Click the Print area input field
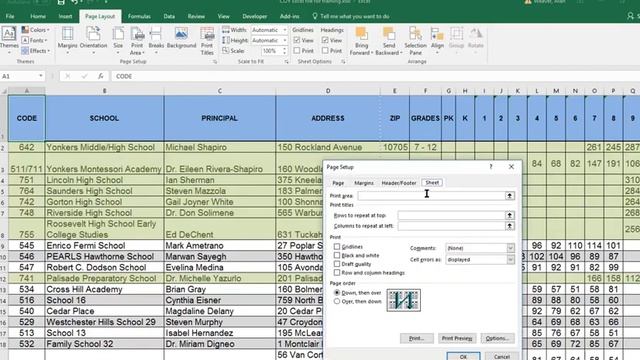Screen dimensions: 640x360 tap(431, 196)
